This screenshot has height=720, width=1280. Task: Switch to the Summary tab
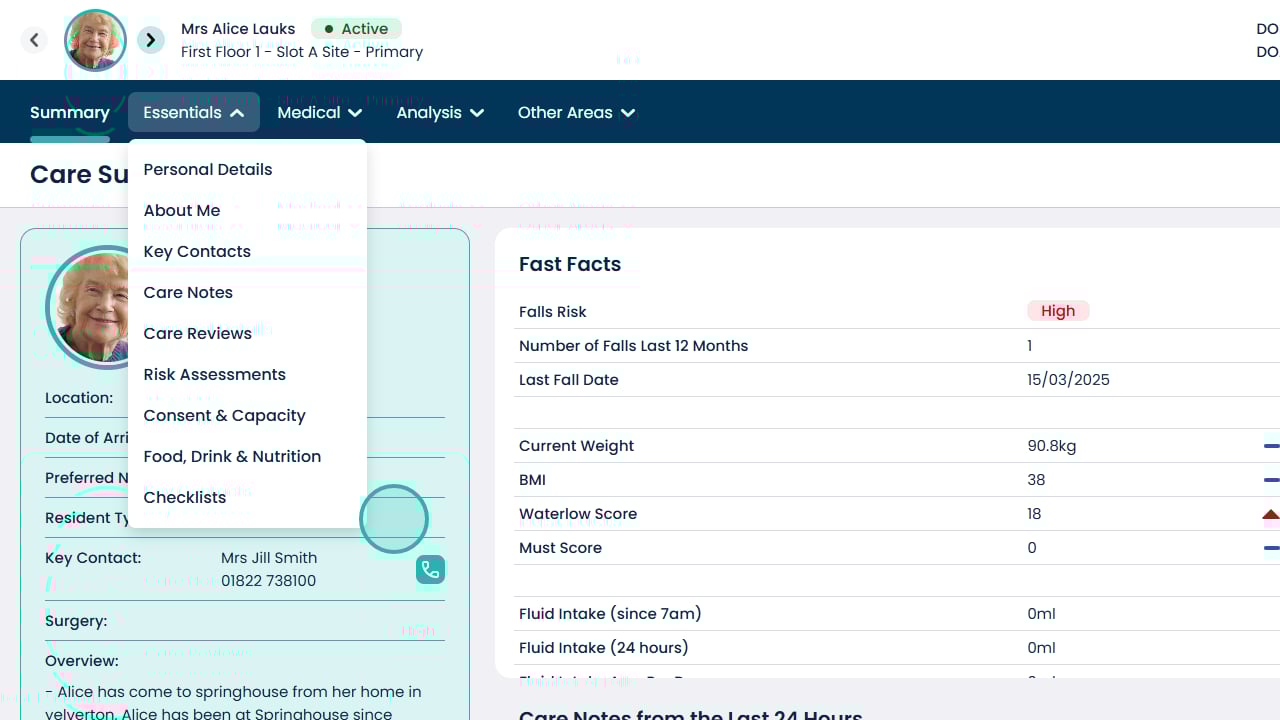70,113
